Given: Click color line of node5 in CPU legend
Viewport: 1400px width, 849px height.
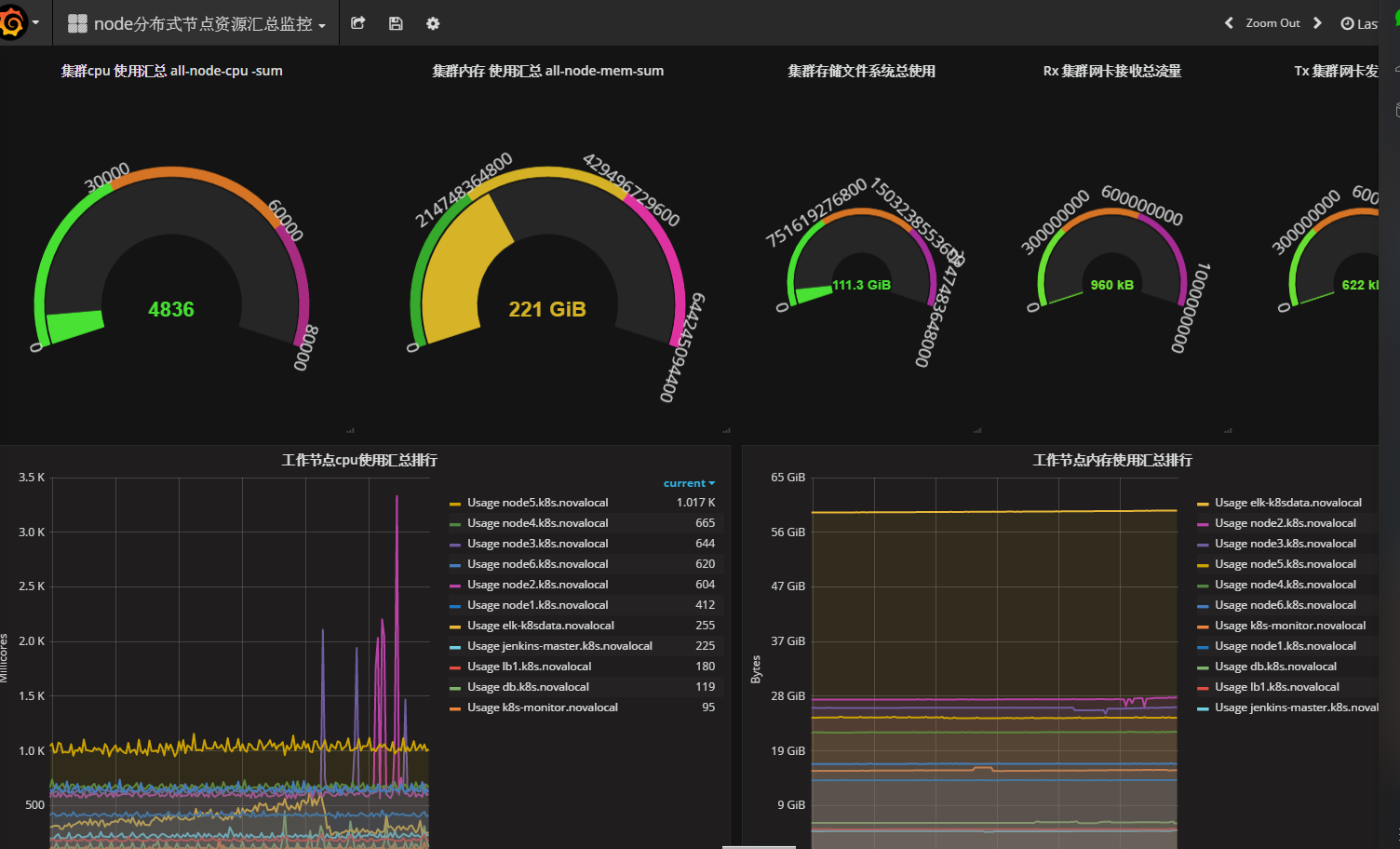Looking at the screenshot, I should (455, 504).
